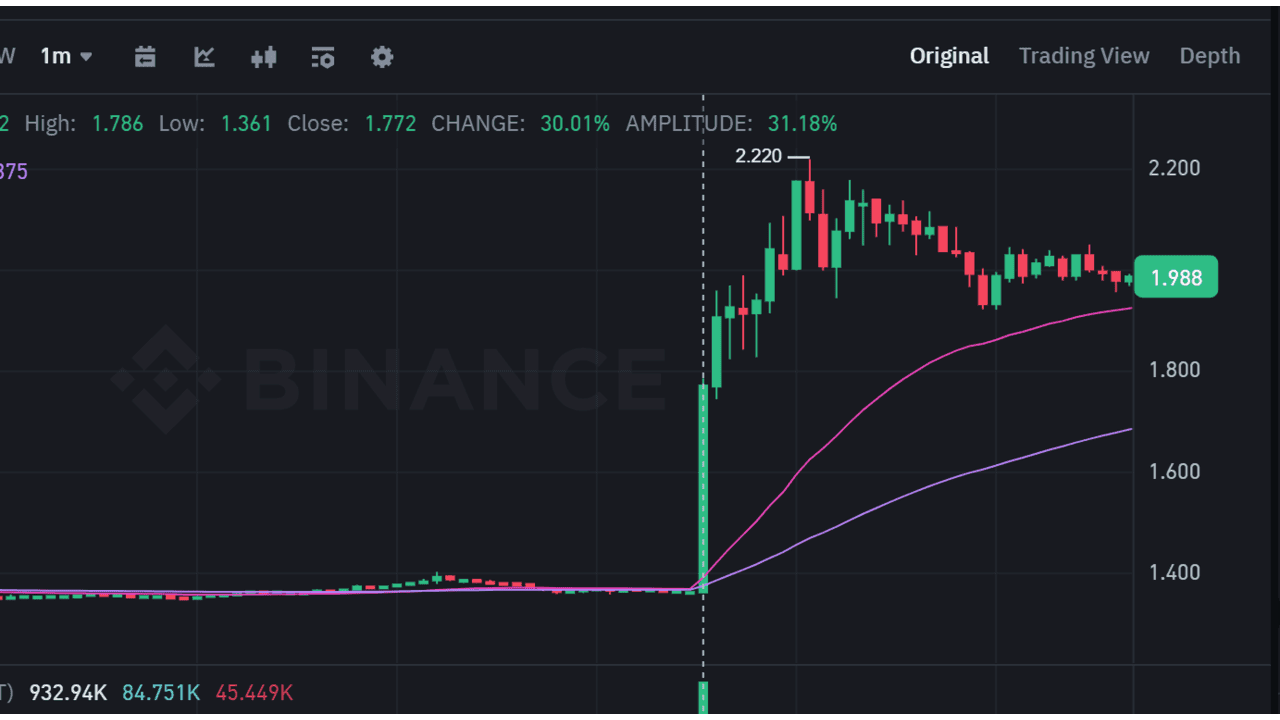This screenshot has height=720, width=1280.
Task: Click the 2.220 high price marker
Action: coord(759,156)
